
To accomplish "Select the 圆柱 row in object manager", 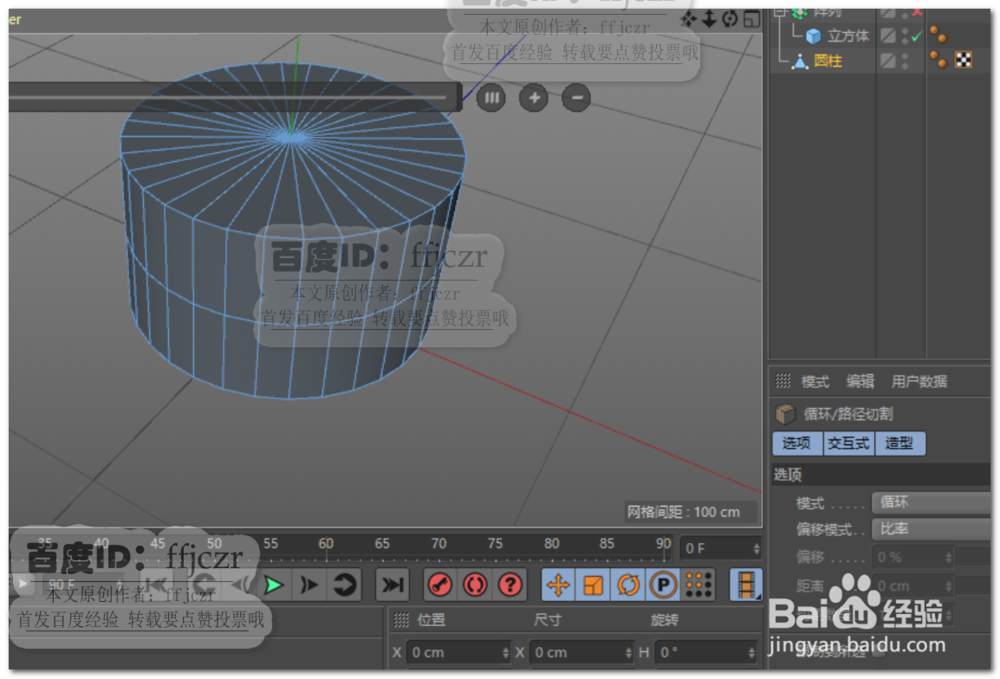I will (x=880, y=61).
